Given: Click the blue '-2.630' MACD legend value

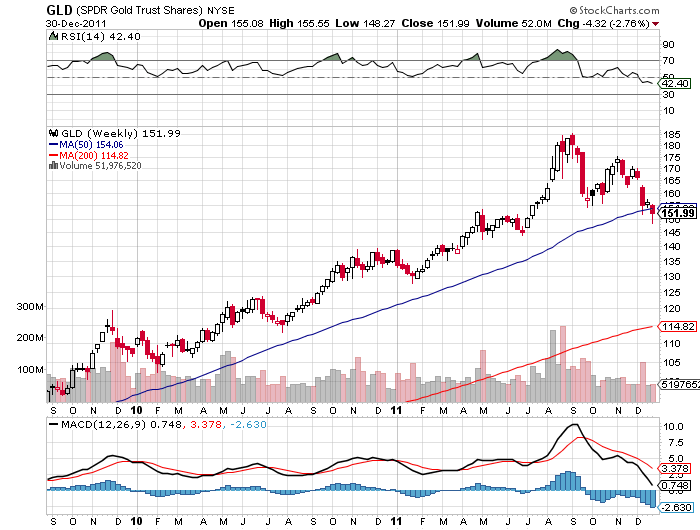Looking at the screenshot, I should 248,424.
